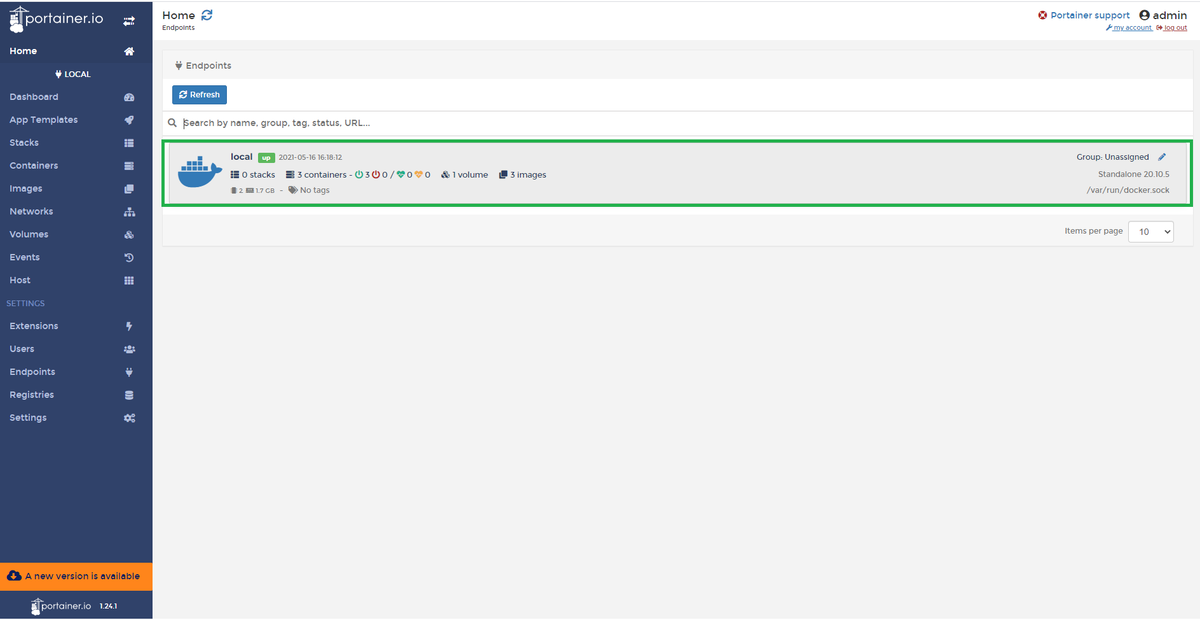Click the tag icon beside No tags
Viewport: 1200px width, 620px height.
point(293,190)
